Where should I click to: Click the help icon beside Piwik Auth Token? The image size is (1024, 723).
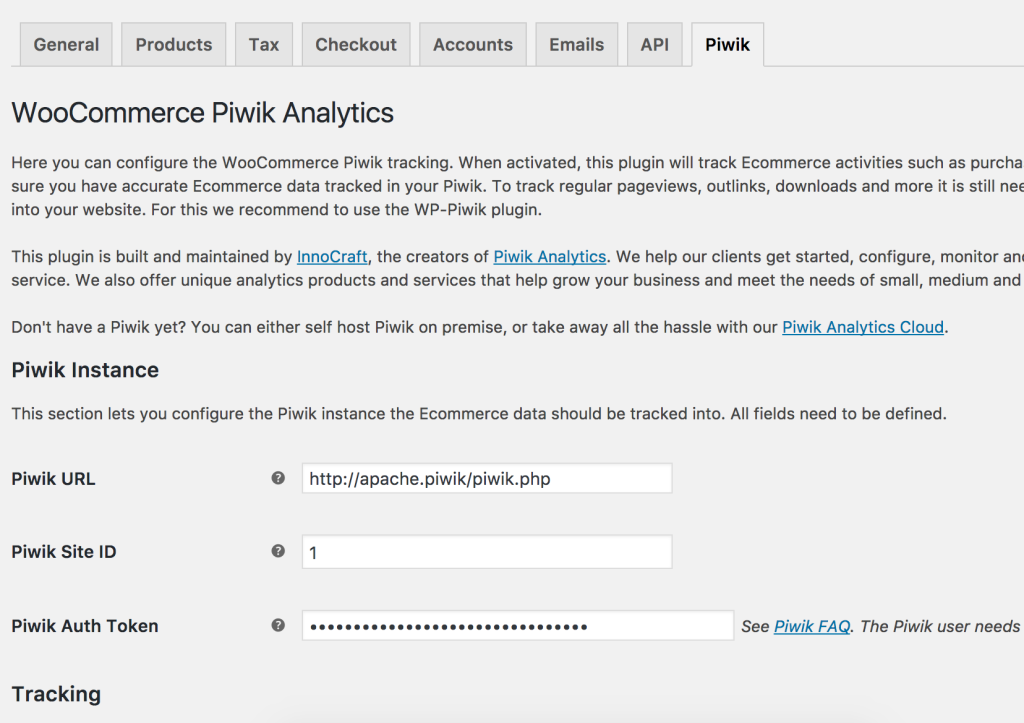click(278, 625)
